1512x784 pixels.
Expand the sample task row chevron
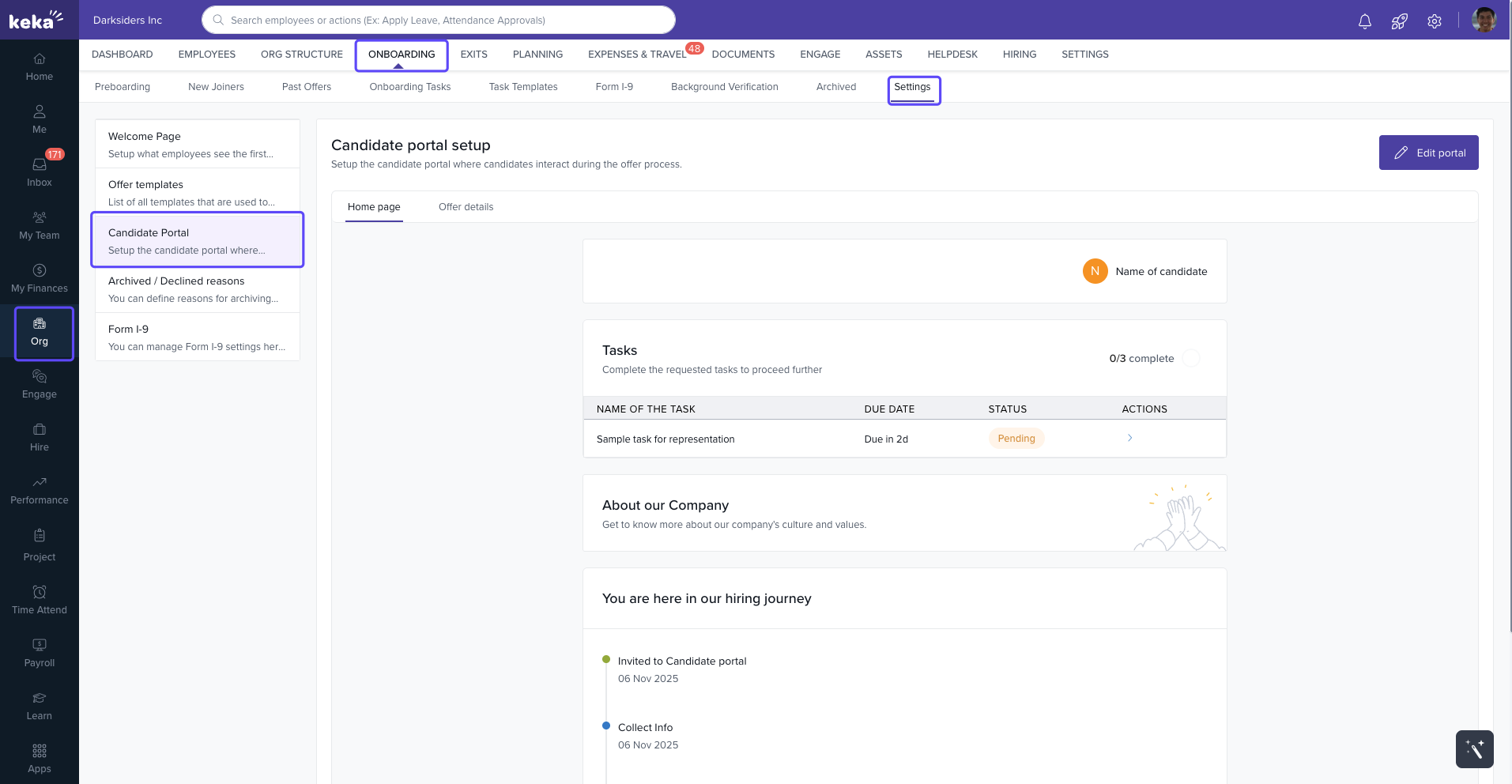(x=1129, y=438)
